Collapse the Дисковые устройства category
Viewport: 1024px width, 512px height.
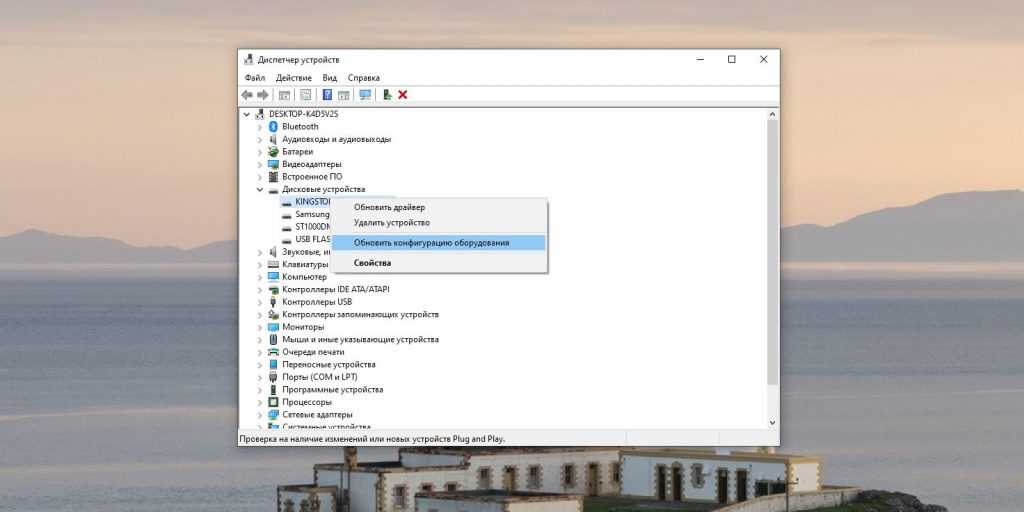tap(260, 189)
